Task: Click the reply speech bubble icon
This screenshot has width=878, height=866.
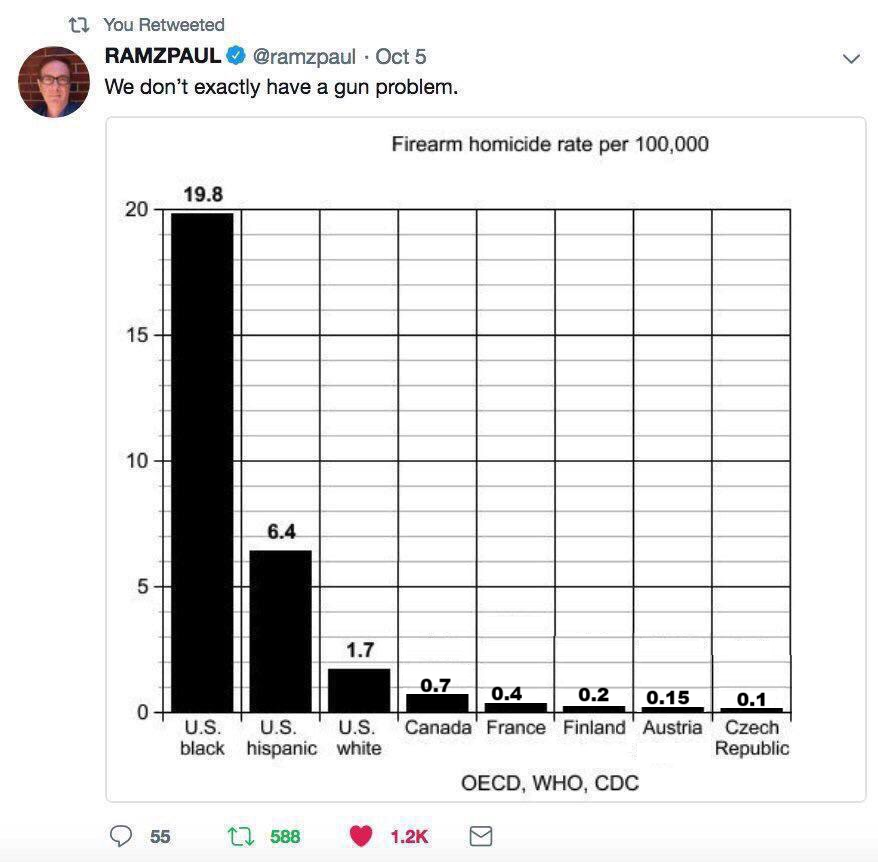Action: 120,836
